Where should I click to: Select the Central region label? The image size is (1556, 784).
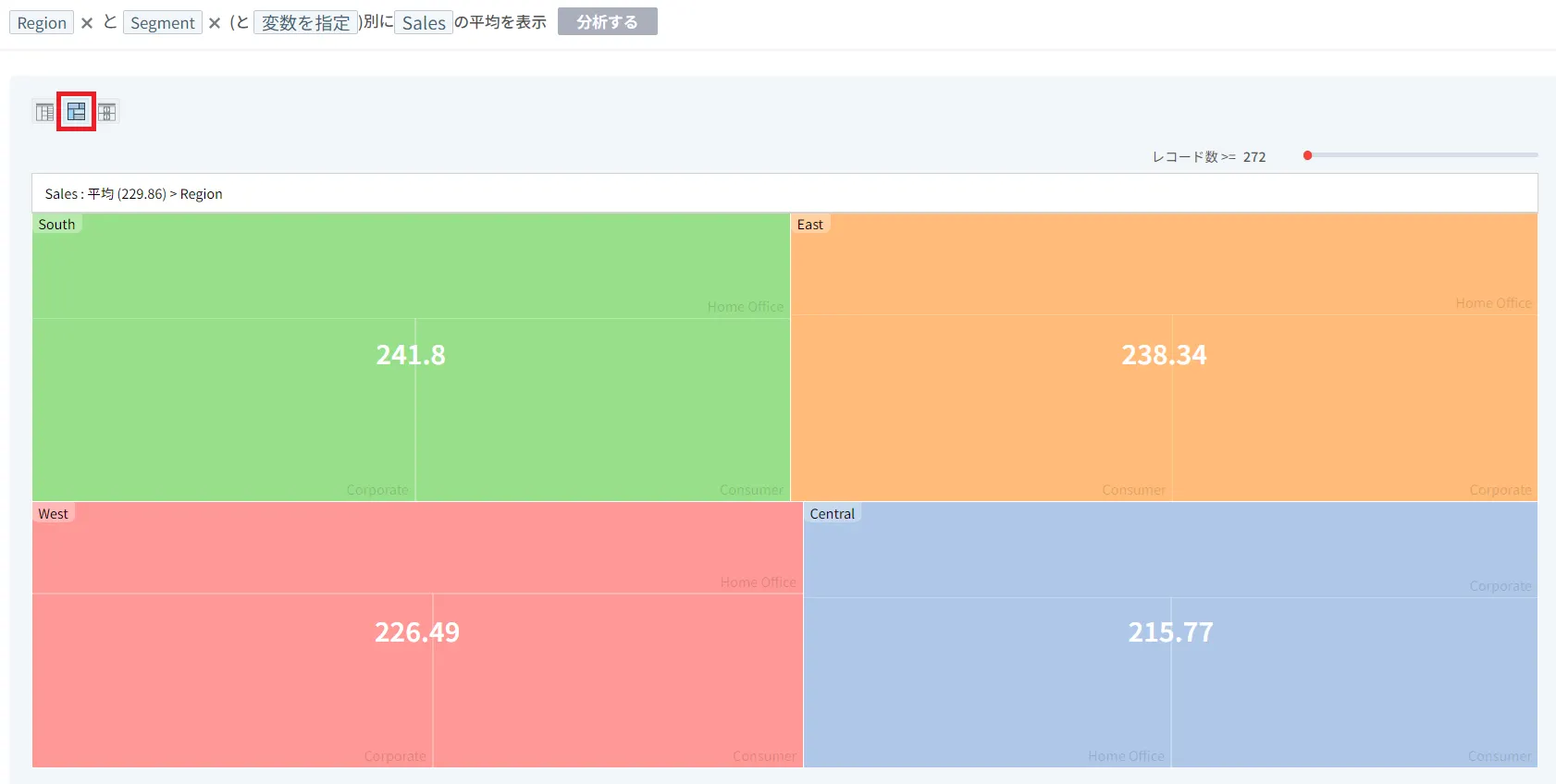(x=833, y=514)
